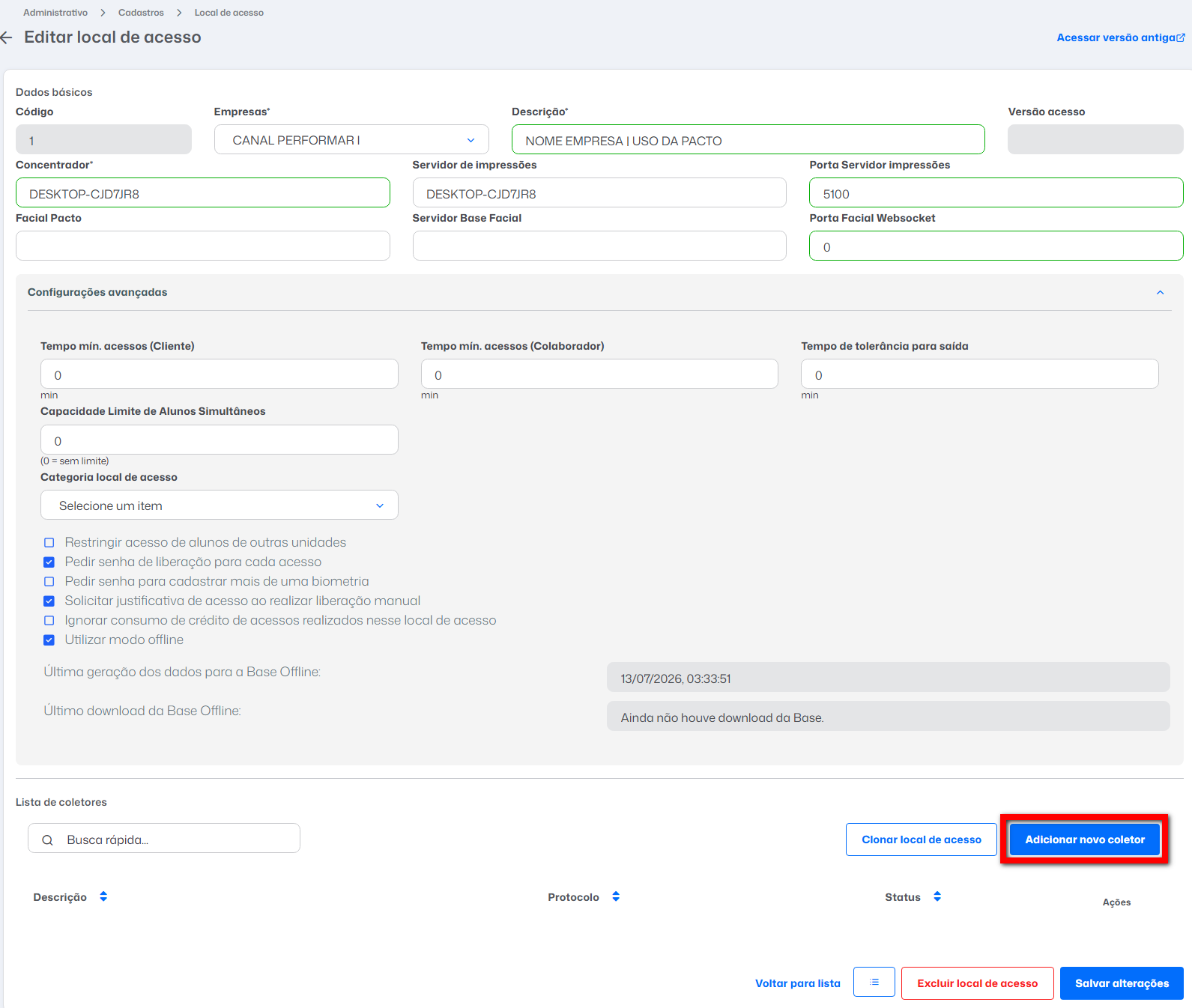Go back using the left arrow icon
The width and height of the screenshot is (1192, 1008).
7,37
